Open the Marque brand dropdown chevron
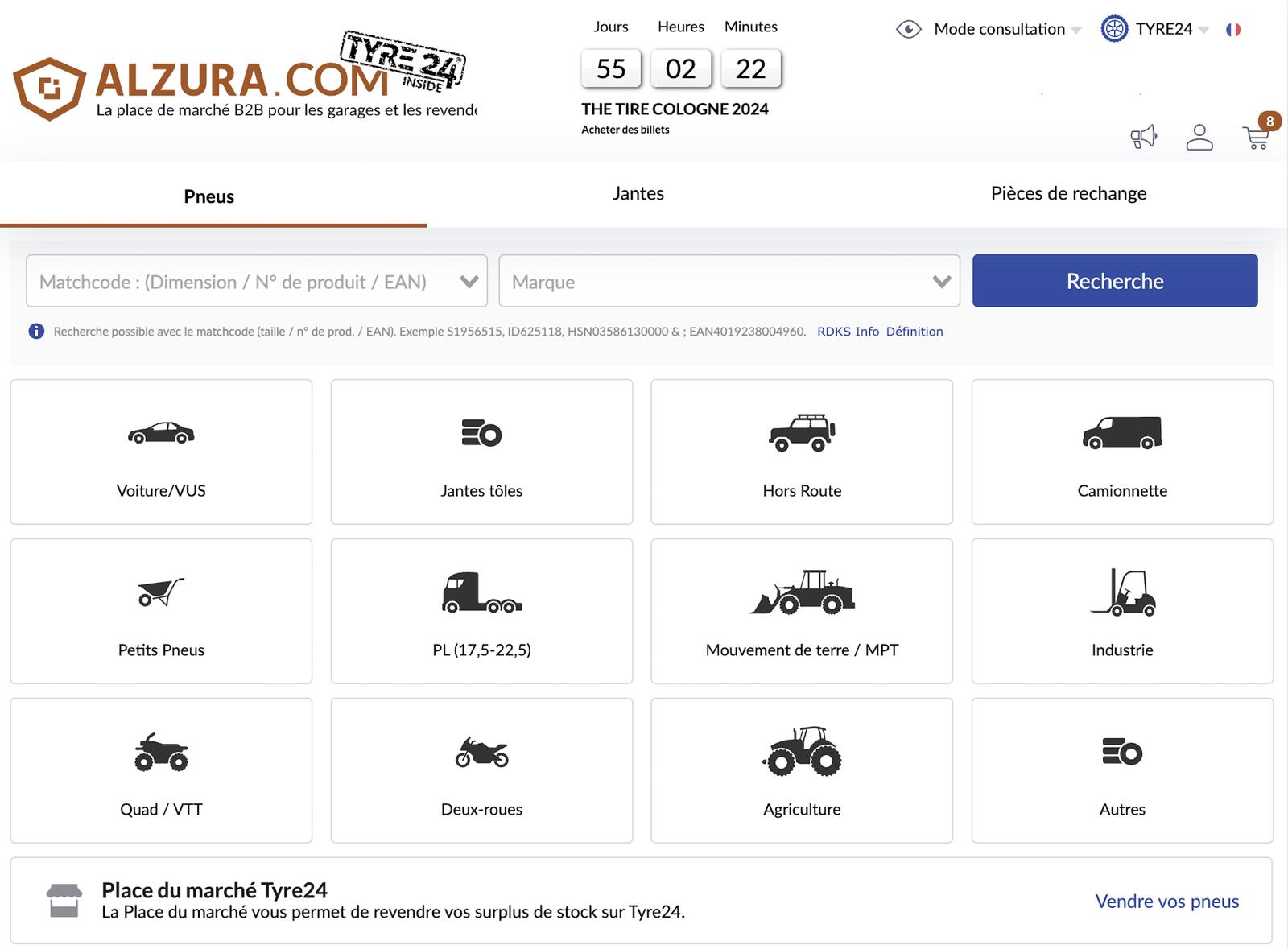 pyautogui.click(x=942, y=282)
